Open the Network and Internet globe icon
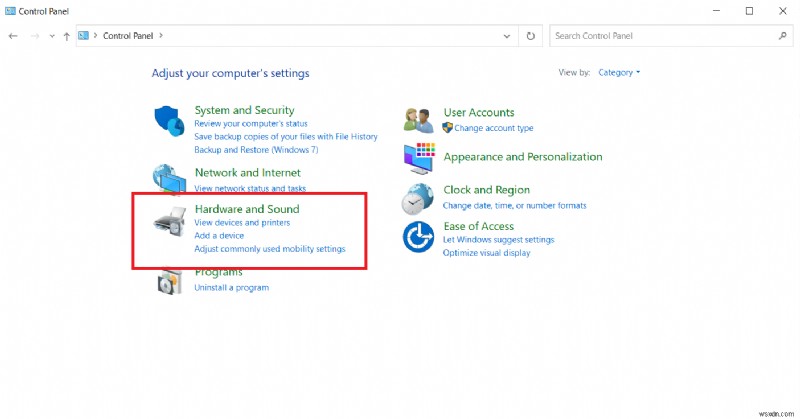Viewport: 800px width, 419px height. 170,180
